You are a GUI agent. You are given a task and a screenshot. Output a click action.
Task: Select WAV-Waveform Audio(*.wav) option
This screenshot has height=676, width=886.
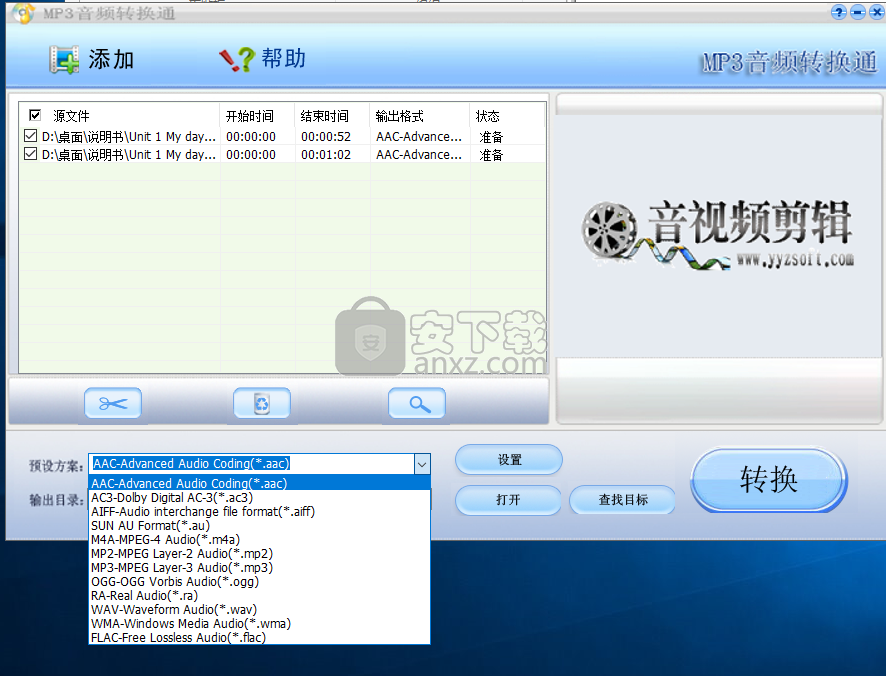point(260,610)
